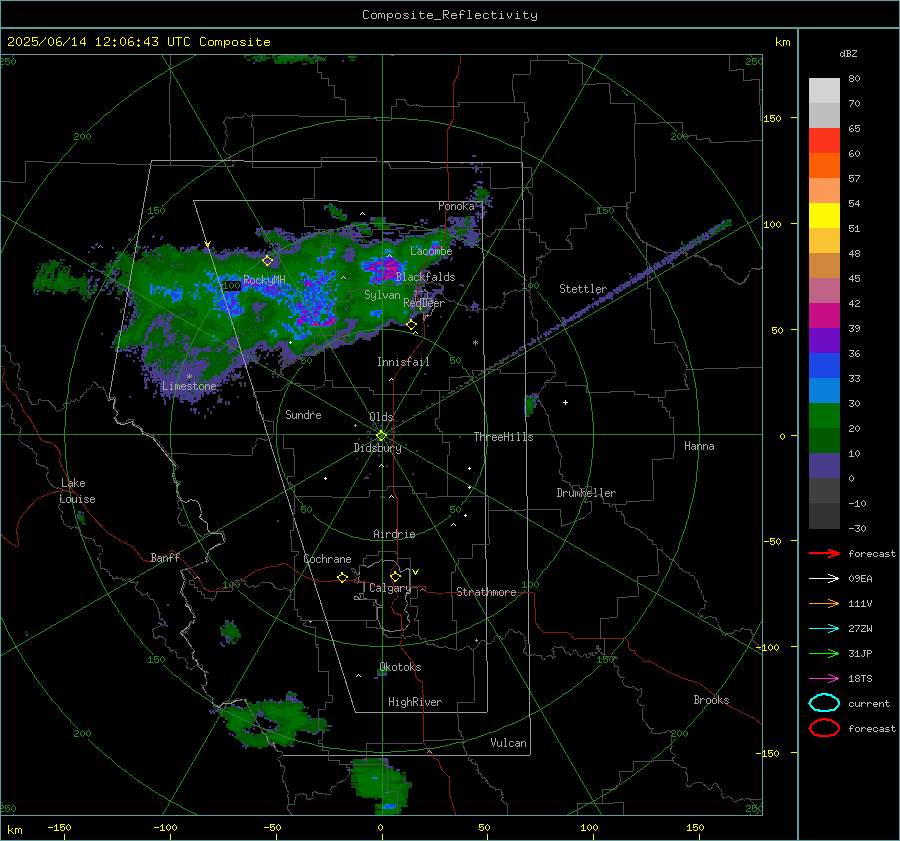The height and width of the screenshot is (841, 900).
Task: Click the cyan current ellipse icon
Action: (824, 703)
